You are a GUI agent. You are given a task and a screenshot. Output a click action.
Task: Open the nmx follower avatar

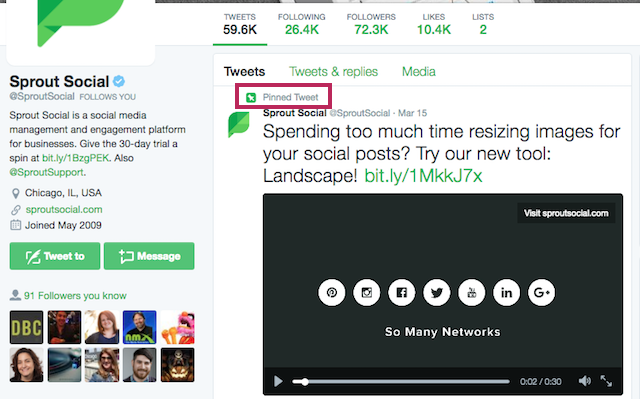tap(140, 327)
